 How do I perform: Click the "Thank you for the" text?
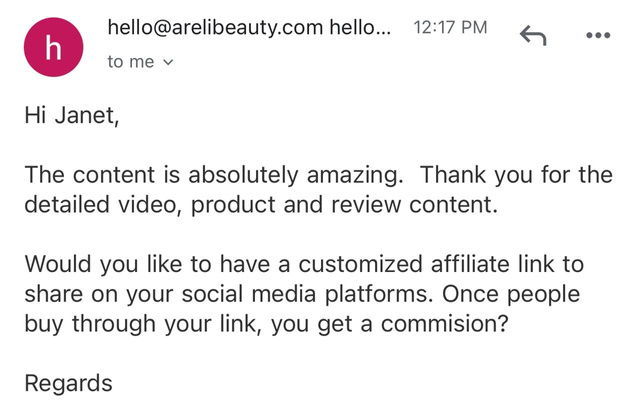click(x=516, y=176)
